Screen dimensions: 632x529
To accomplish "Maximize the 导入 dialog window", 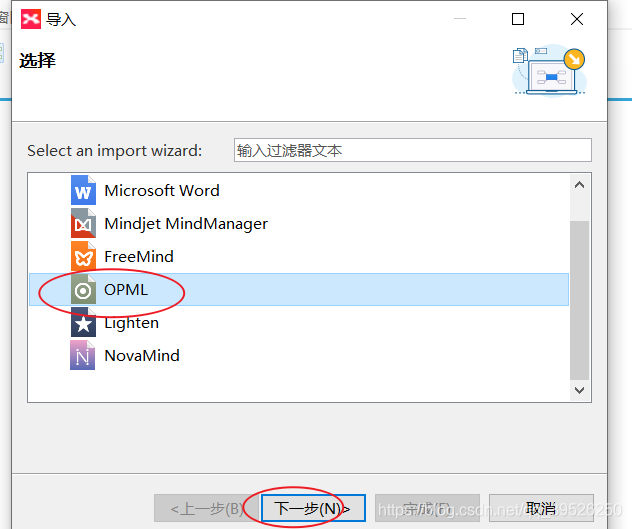I will pos(518,19).
